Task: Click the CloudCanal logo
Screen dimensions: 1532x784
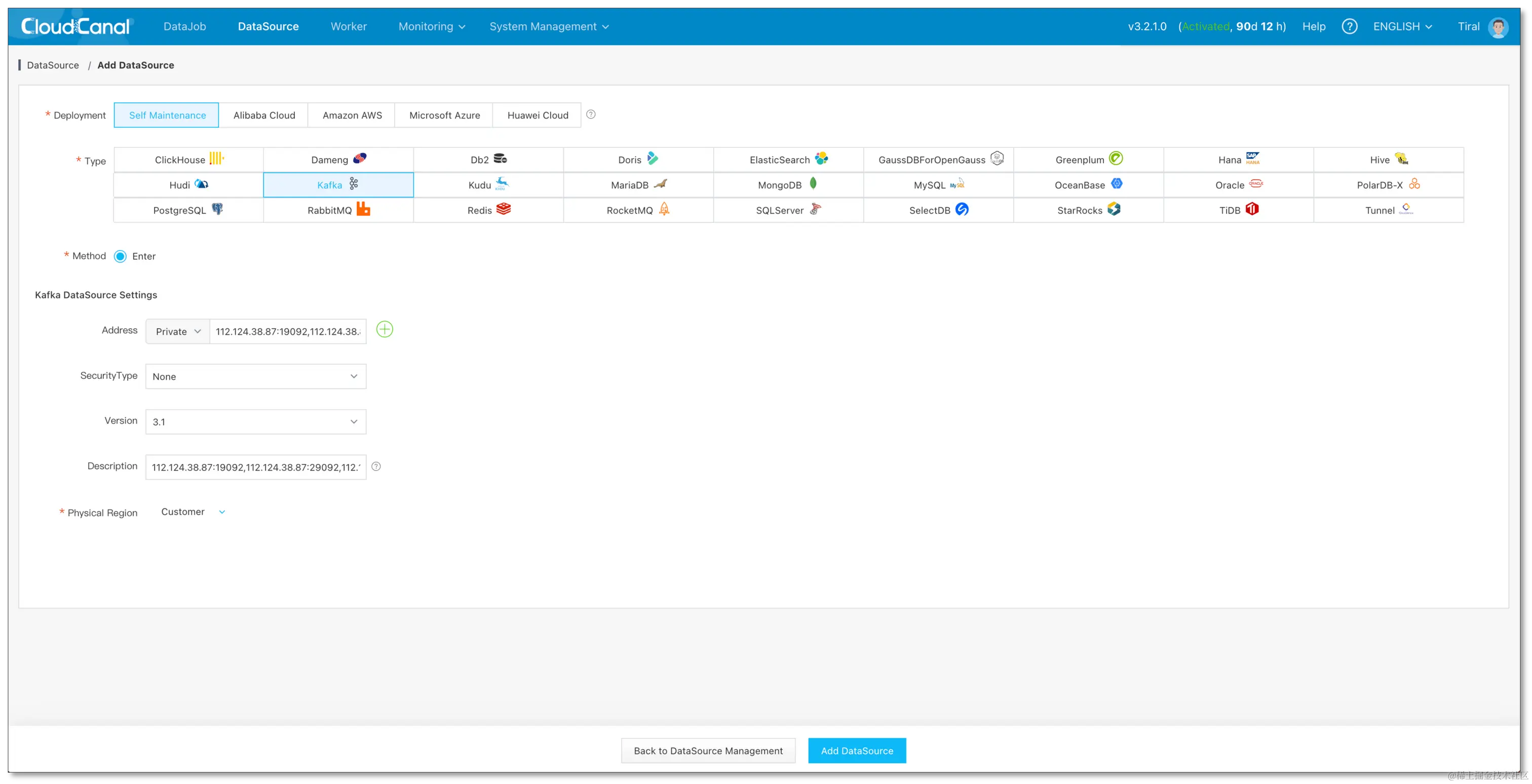Action: (75, 26)
